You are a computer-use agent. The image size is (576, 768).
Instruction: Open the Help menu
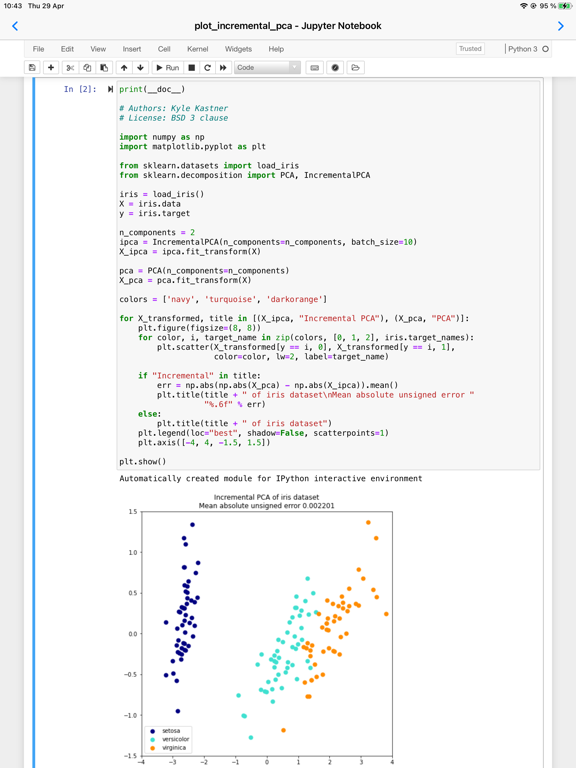tap(276, 49)
